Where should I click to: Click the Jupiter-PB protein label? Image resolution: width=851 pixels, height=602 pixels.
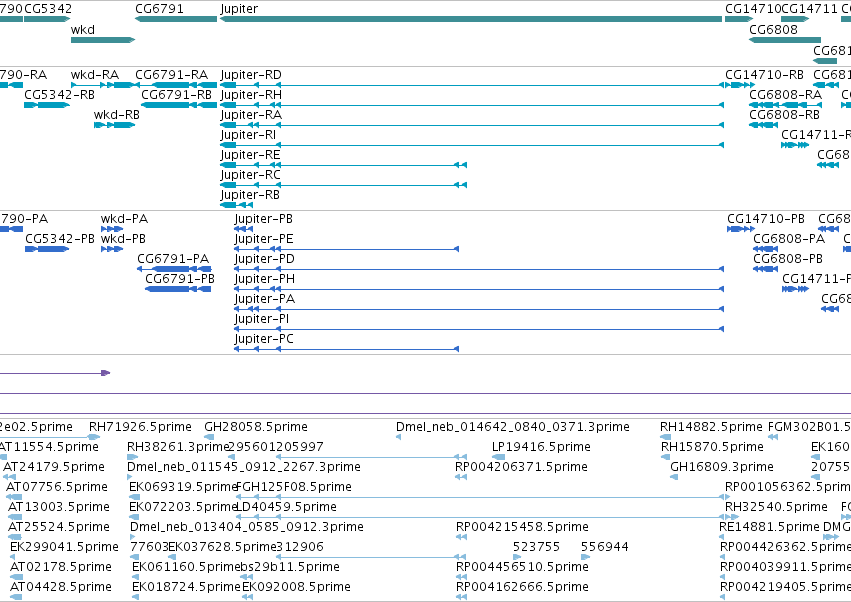(x=264, y=219)
